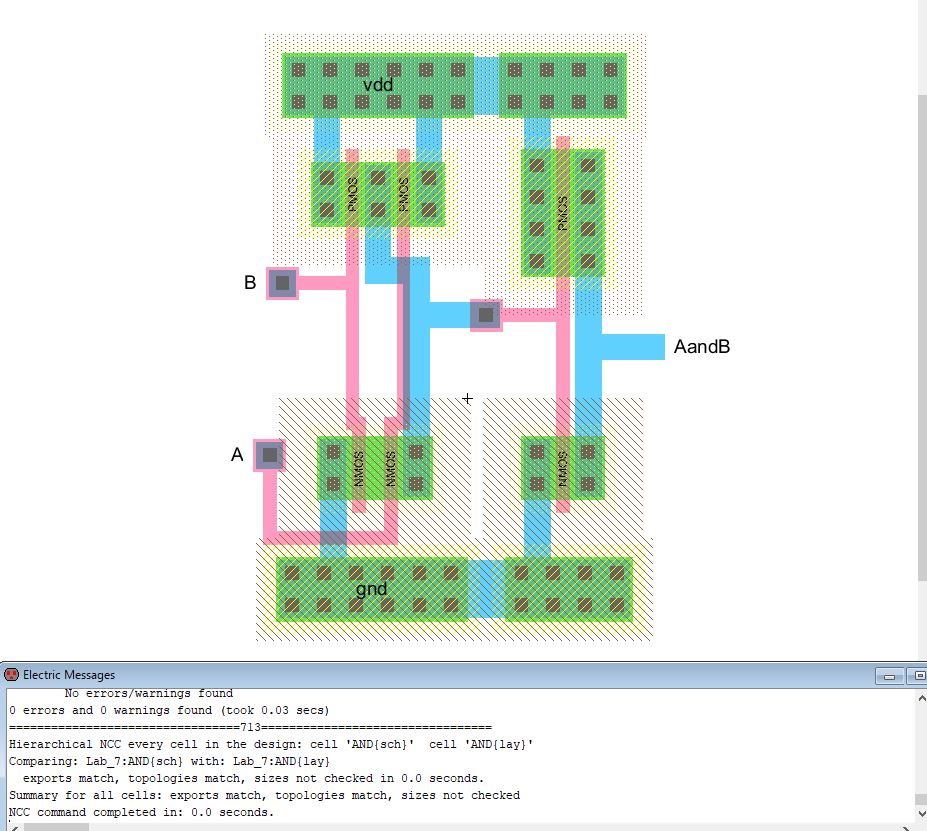Select the leftmost PMOS transistor gate
Viewport: 927px width, 831px height.
[x=352, y=194]
